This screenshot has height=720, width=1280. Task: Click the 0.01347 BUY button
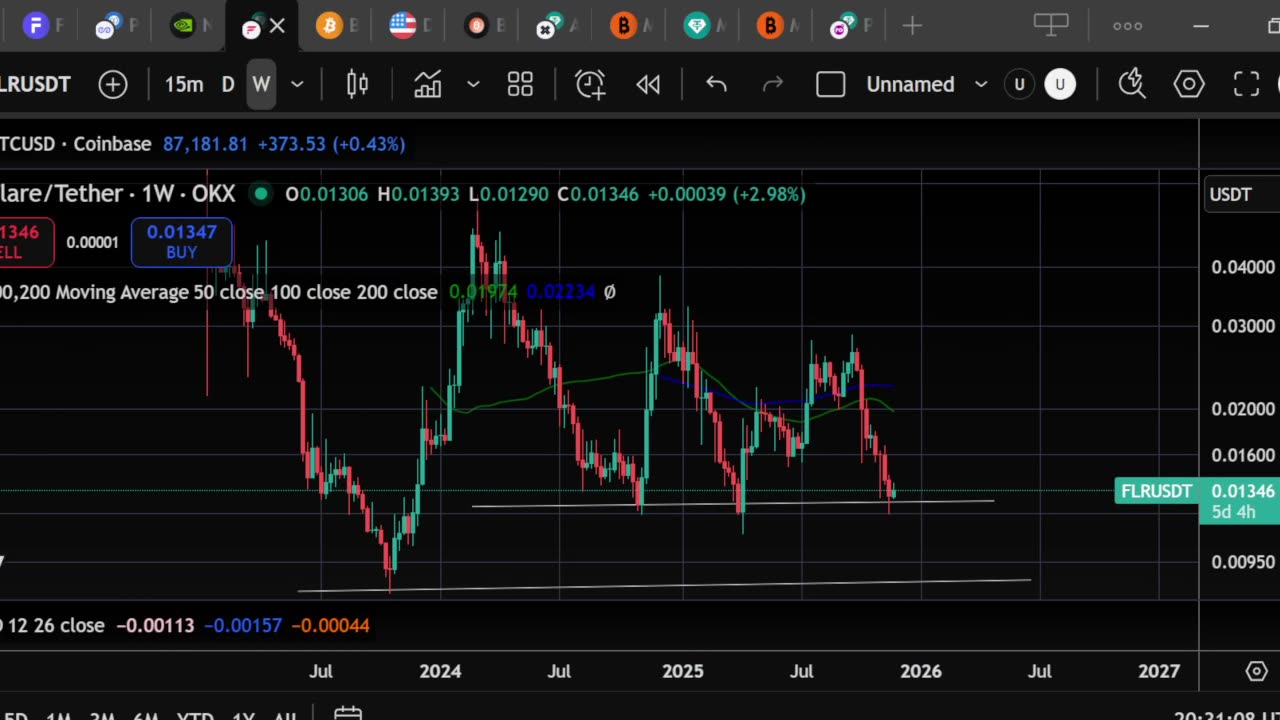[x=181, y=242]
